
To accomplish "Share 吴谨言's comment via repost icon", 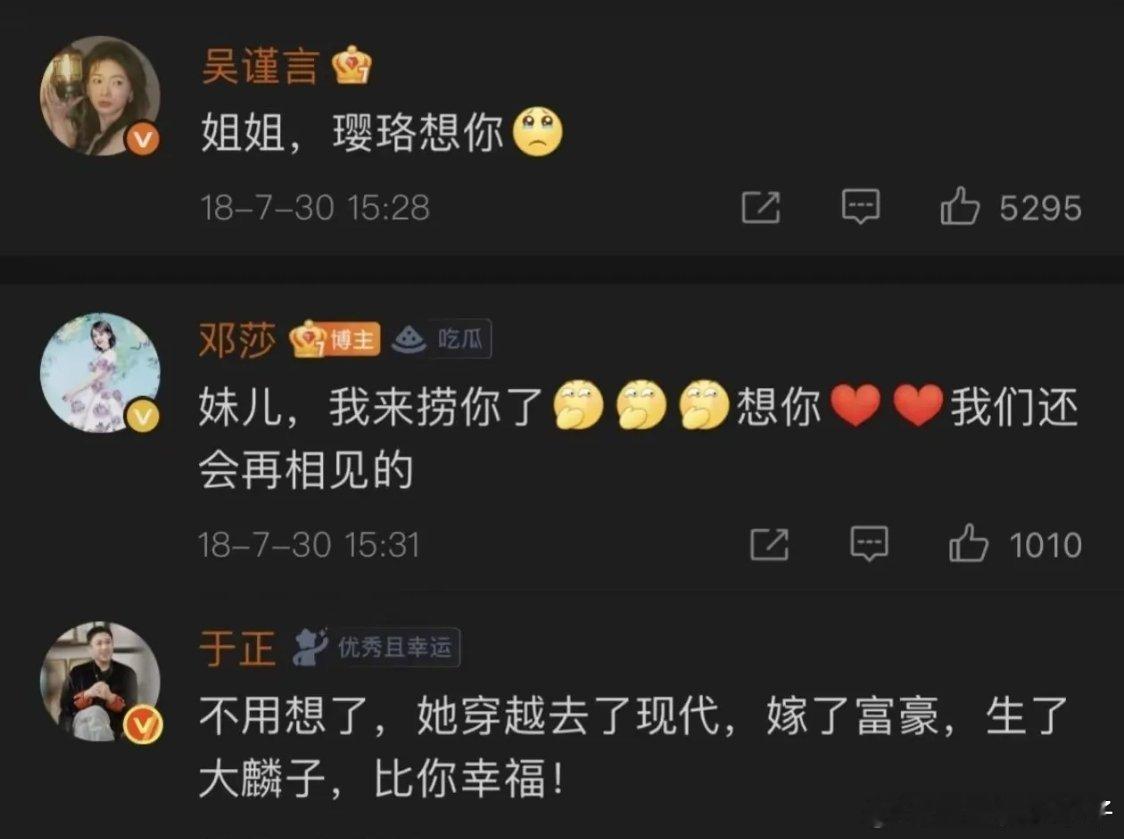I will 761,207.
